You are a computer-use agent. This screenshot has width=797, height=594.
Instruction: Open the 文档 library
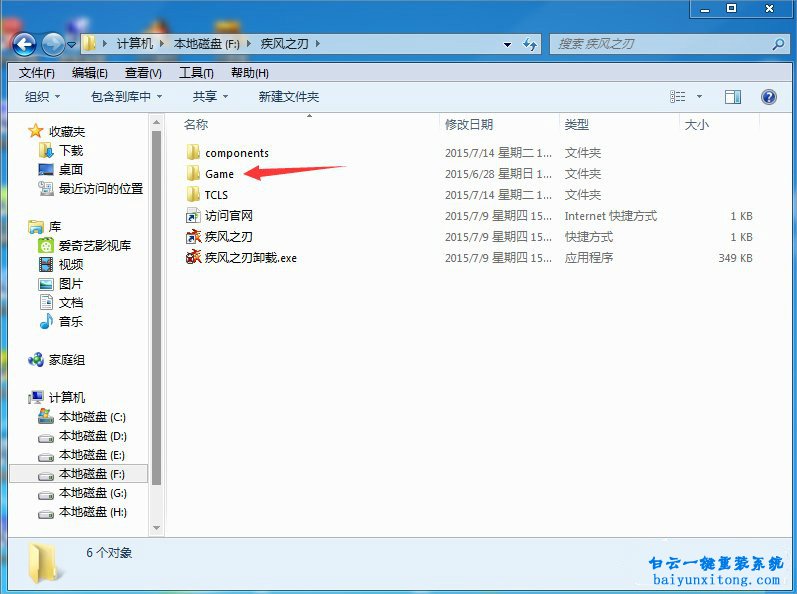(71, 302)
